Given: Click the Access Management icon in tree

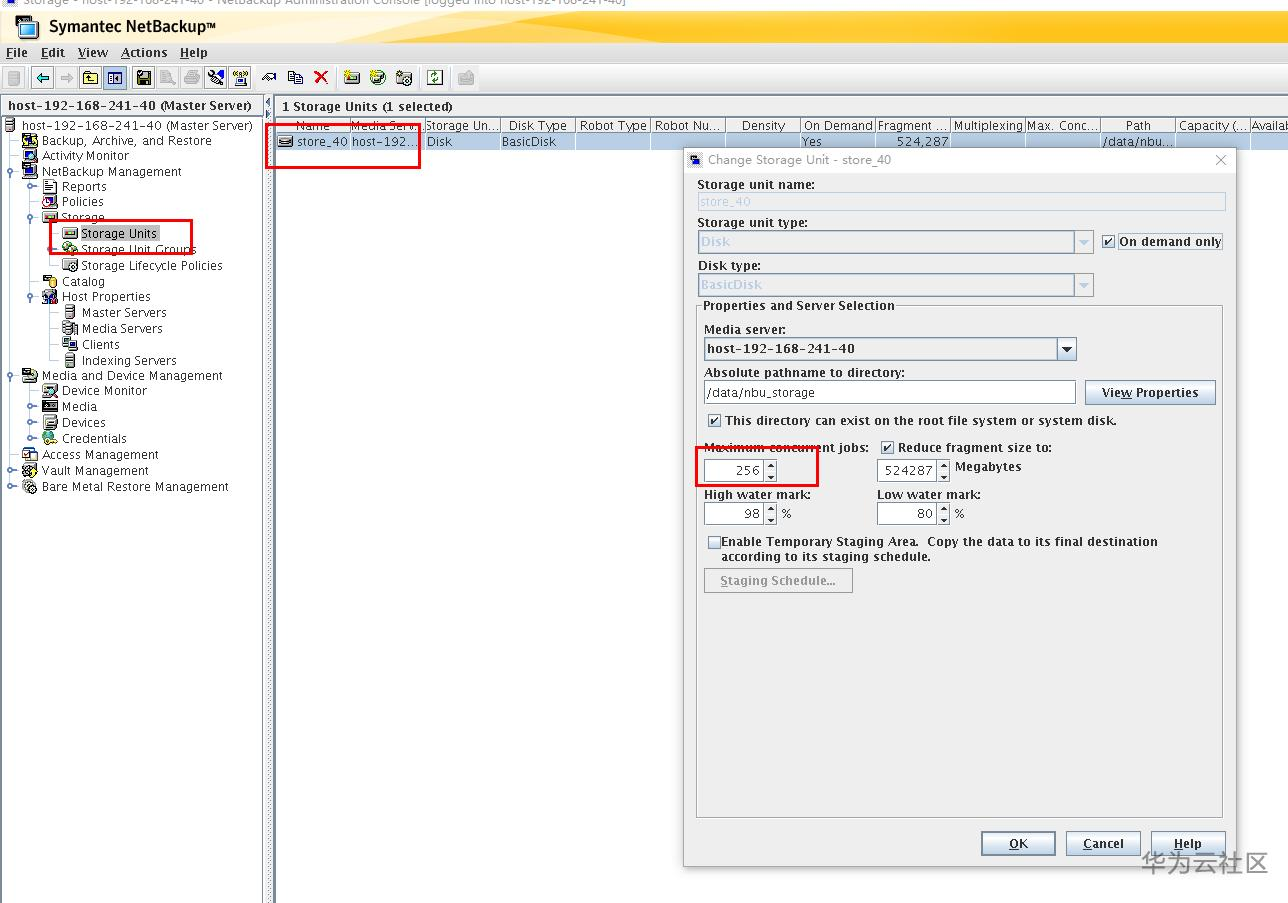Looking at the screenshot, I should click(30, 455).
